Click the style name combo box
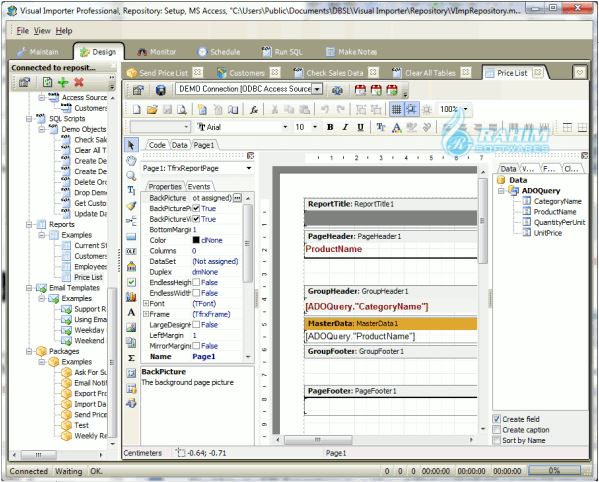The width and height of the screenshot is (599, 482). click(160, 127)
